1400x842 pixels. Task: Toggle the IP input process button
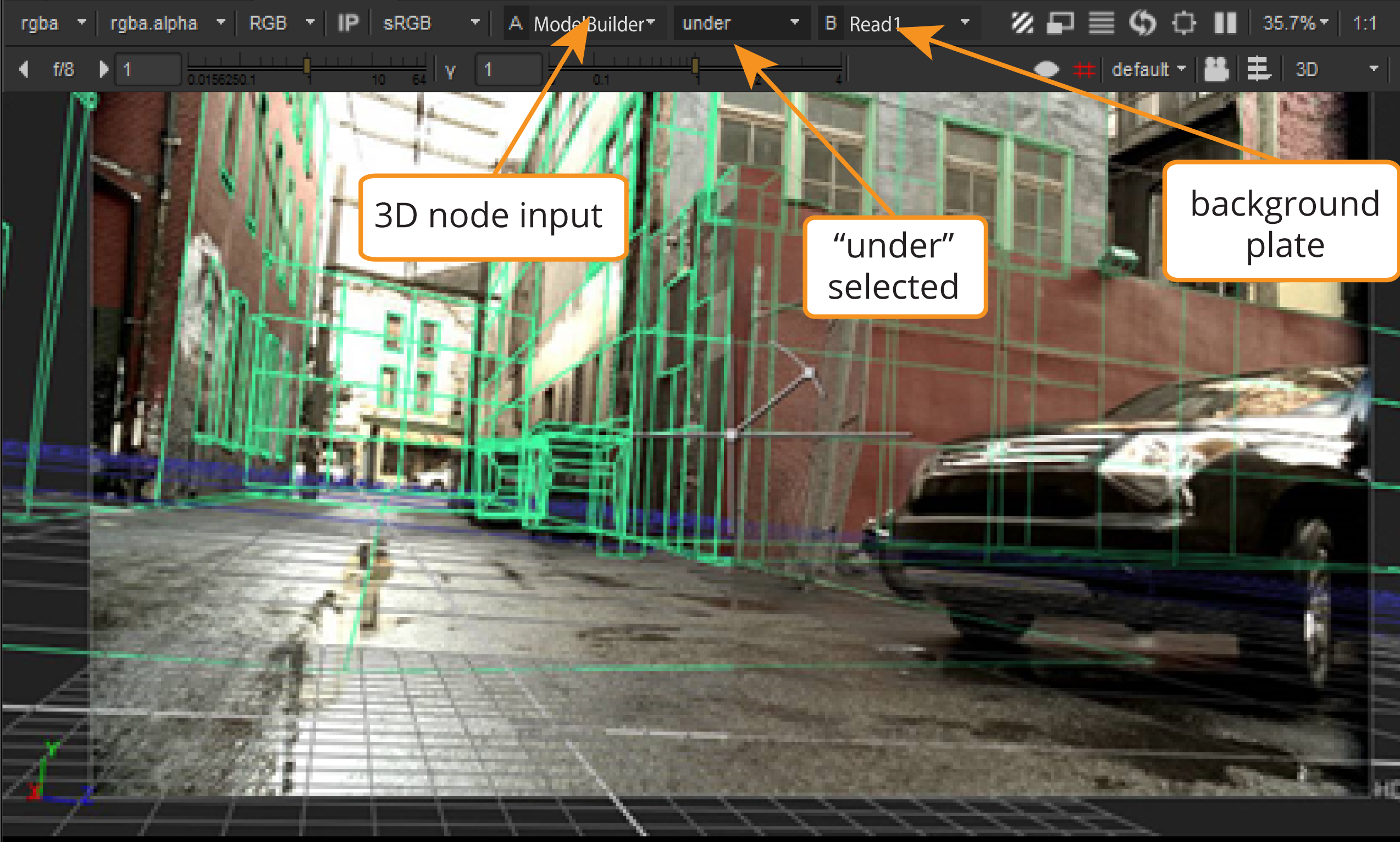tap(347, 23)
